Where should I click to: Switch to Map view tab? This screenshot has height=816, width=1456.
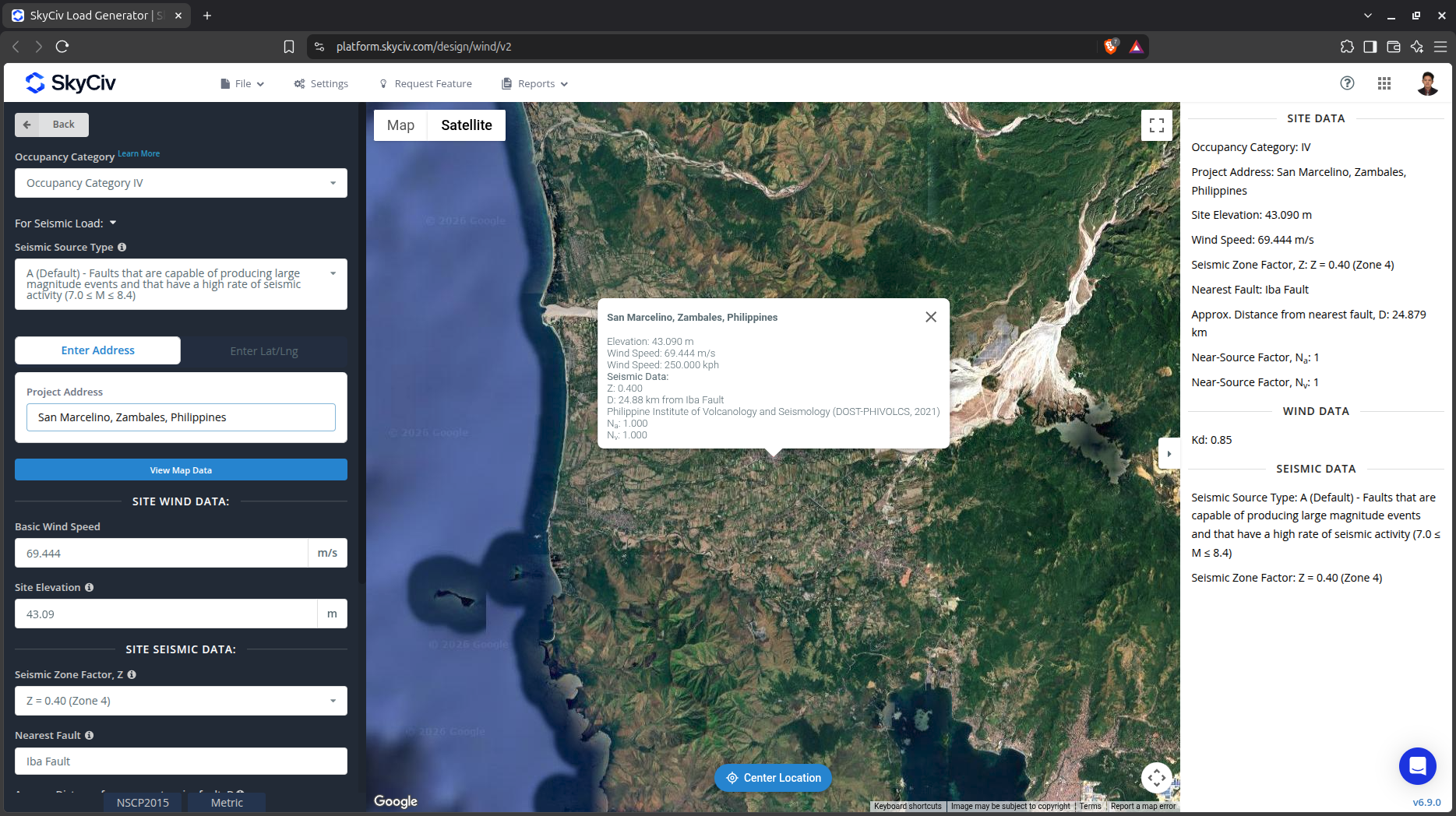(400, 125)
